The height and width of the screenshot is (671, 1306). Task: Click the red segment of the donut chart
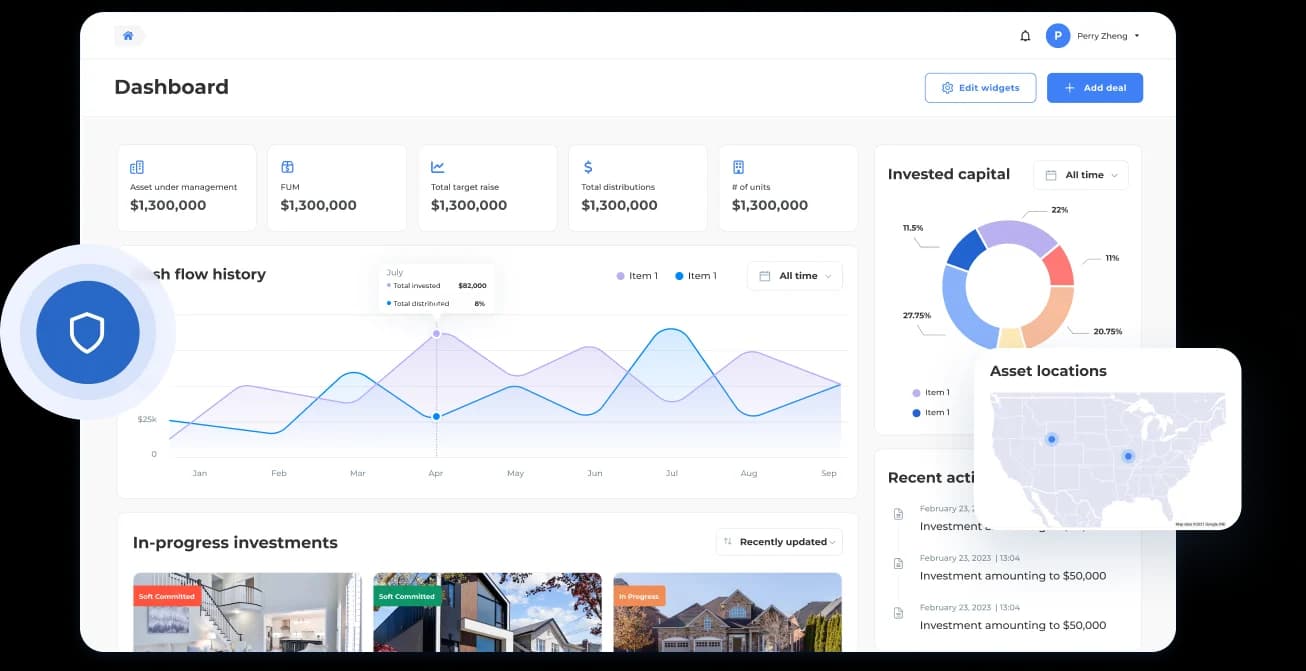point(1057,266)
